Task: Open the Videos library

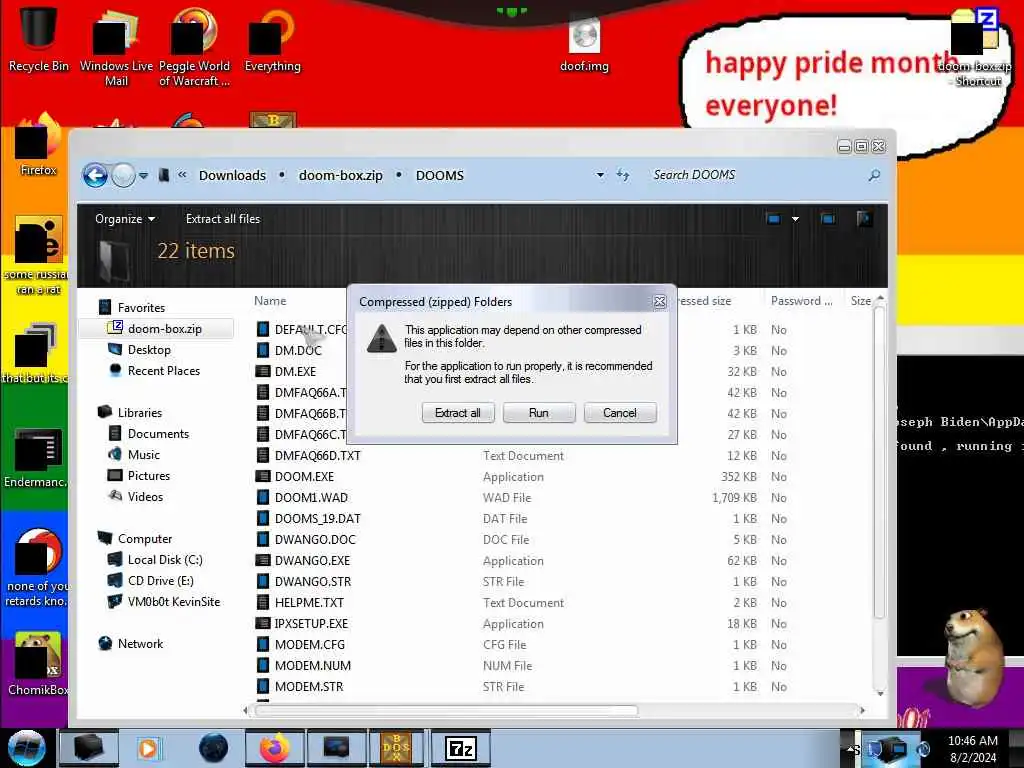Action: 145,496
